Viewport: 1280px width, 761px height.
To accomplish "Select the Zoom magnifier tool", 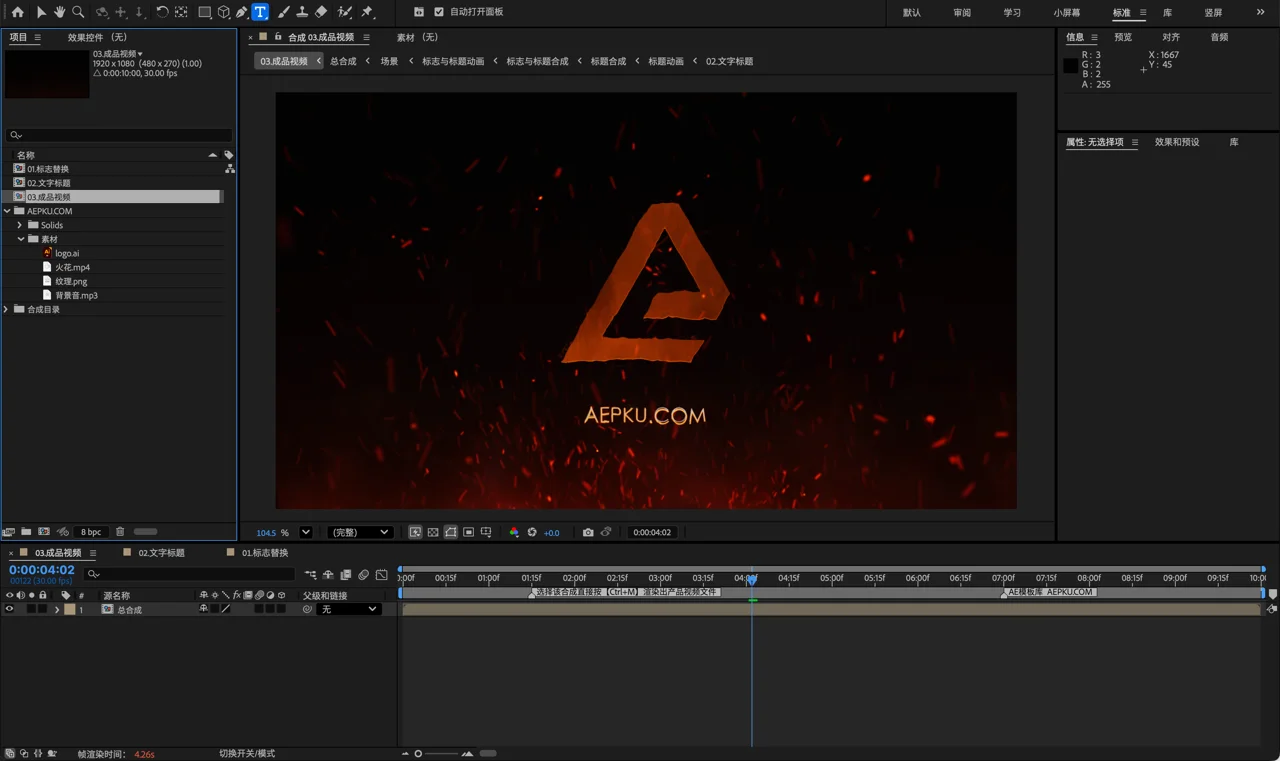I will [x=78, y=12].
